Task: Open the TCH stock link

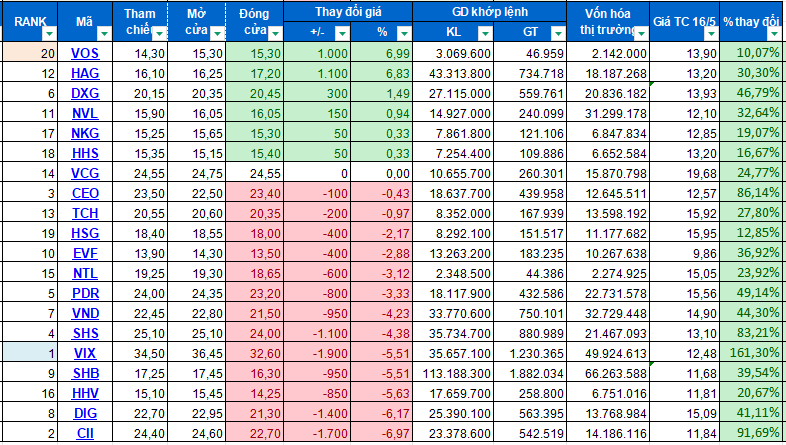Action: point(85,213)
